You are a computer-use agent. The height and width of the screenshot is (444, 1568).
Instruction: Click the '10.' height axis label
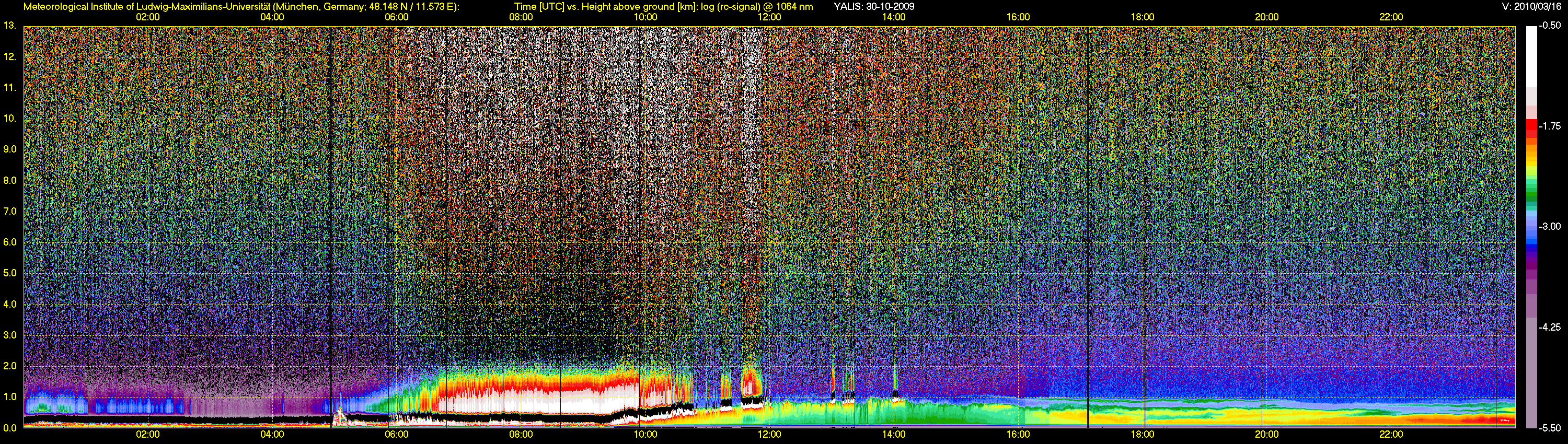(10, 119)
